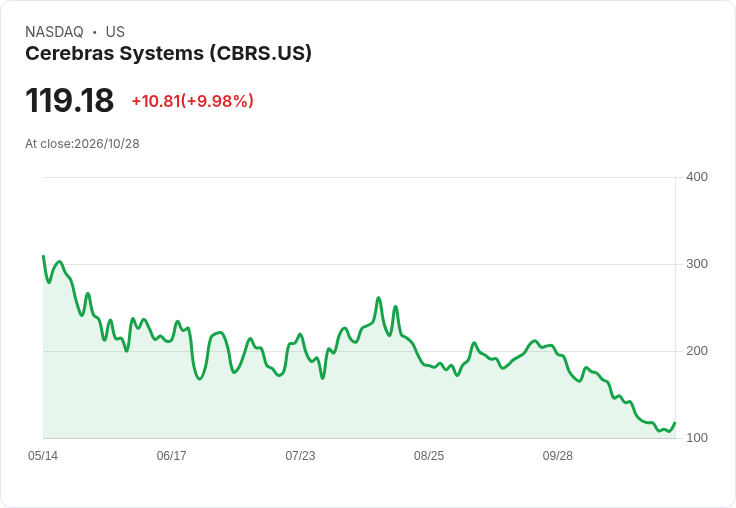This screenshot has width=736, height=508.
Task: Click the Cerebras Systems (CBRS.US) title
Action: pos(168,53)
